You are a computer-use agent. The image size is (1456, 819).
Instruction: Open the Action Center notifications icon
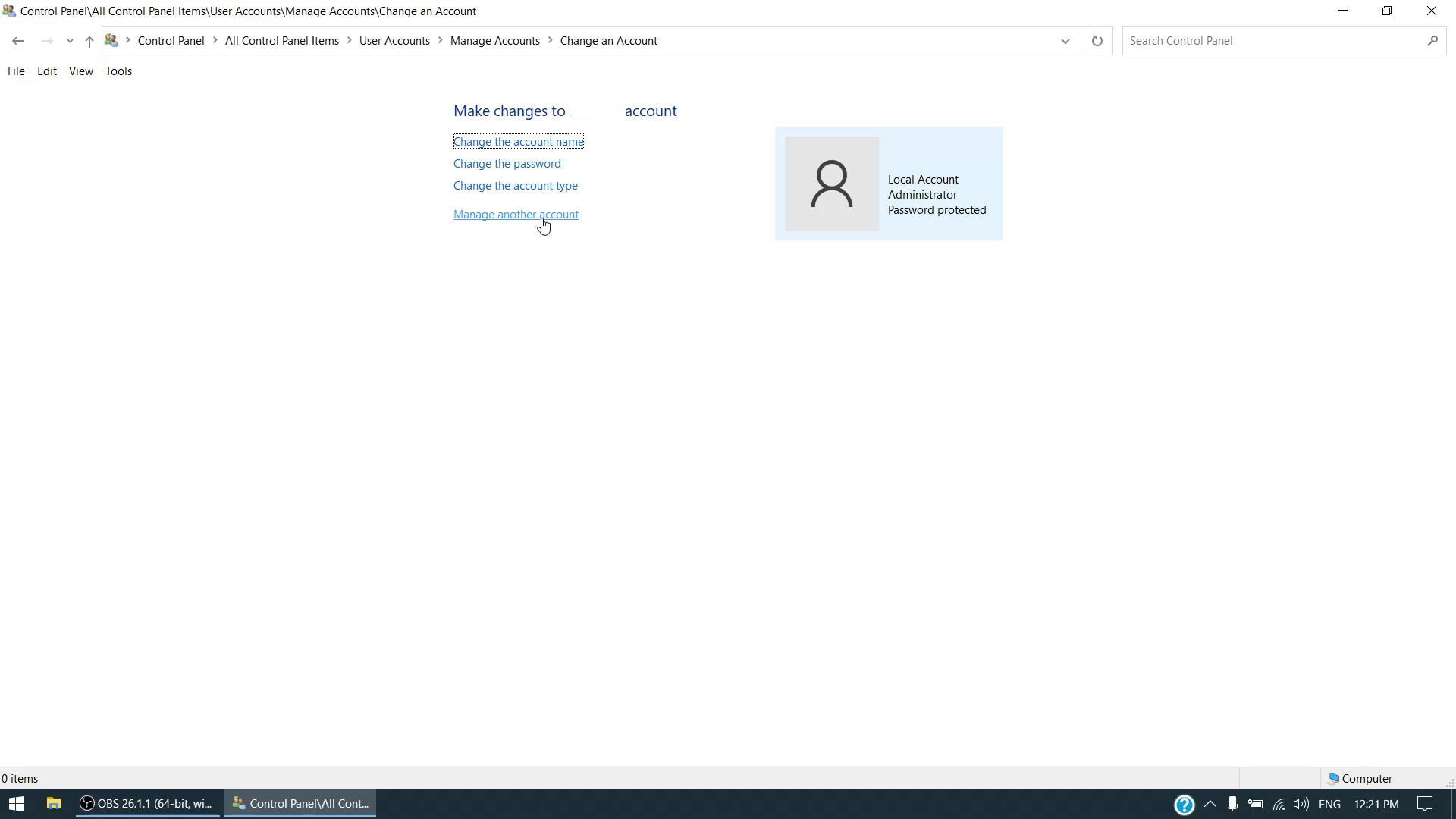[x=1425, y=804]
